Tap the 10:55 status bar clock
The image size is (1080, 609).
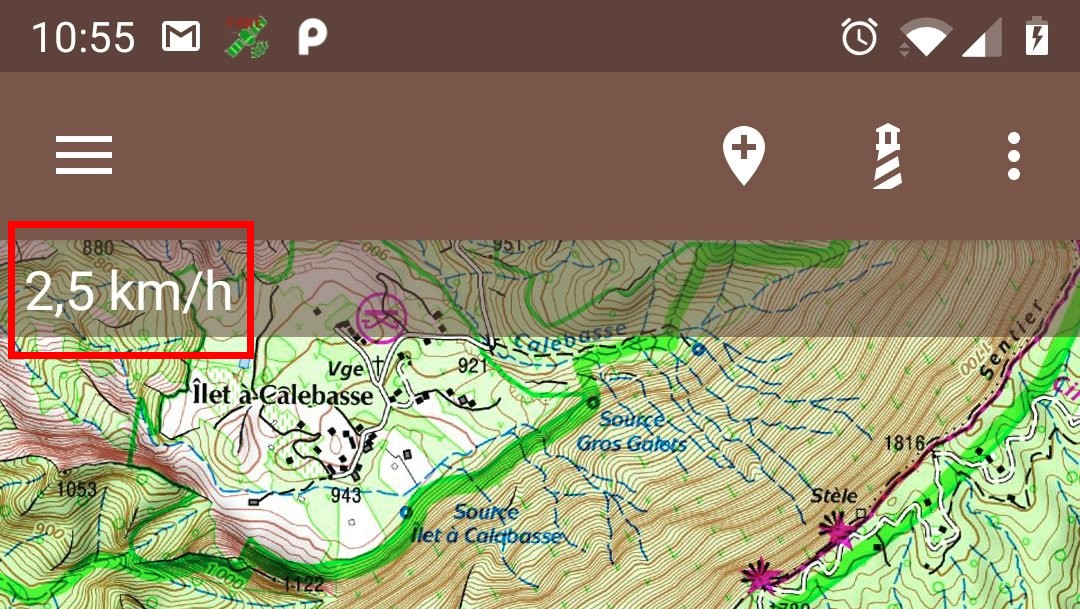83,37
